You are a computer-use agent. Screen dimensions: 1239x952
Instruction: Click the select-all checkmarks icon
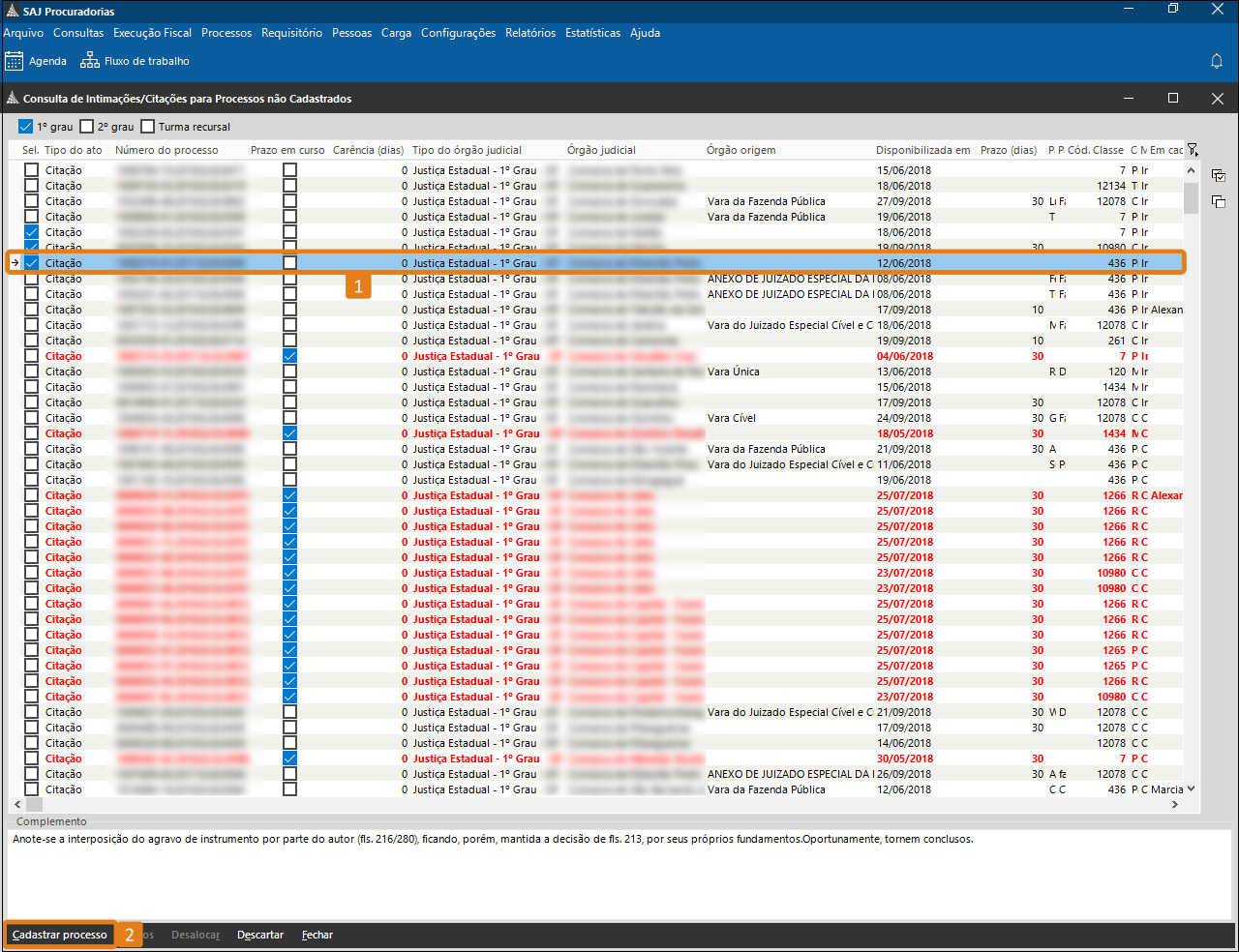point(1219,176)
